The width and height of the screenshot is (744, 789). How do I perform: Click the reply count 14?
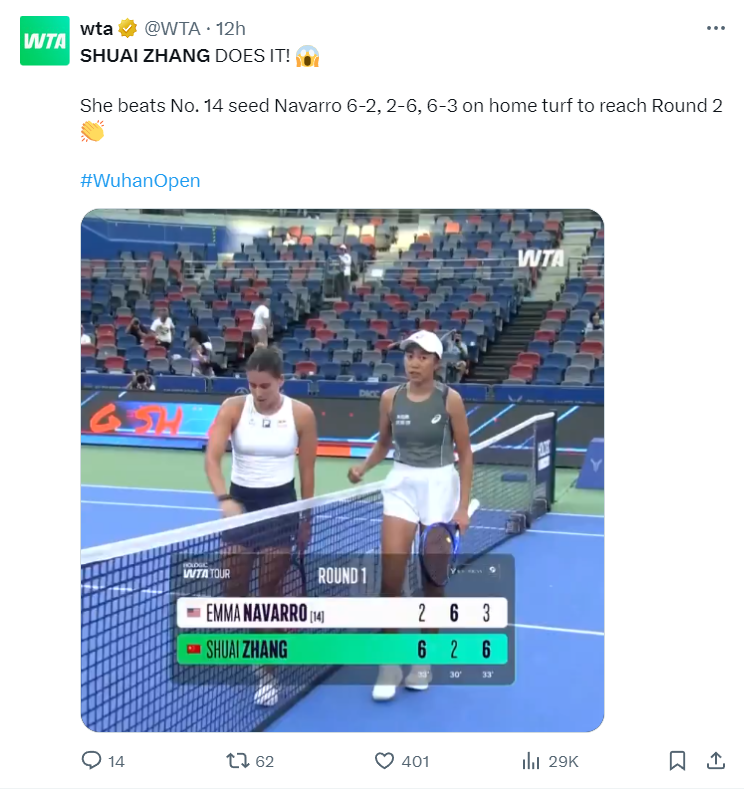click(116, 761)
